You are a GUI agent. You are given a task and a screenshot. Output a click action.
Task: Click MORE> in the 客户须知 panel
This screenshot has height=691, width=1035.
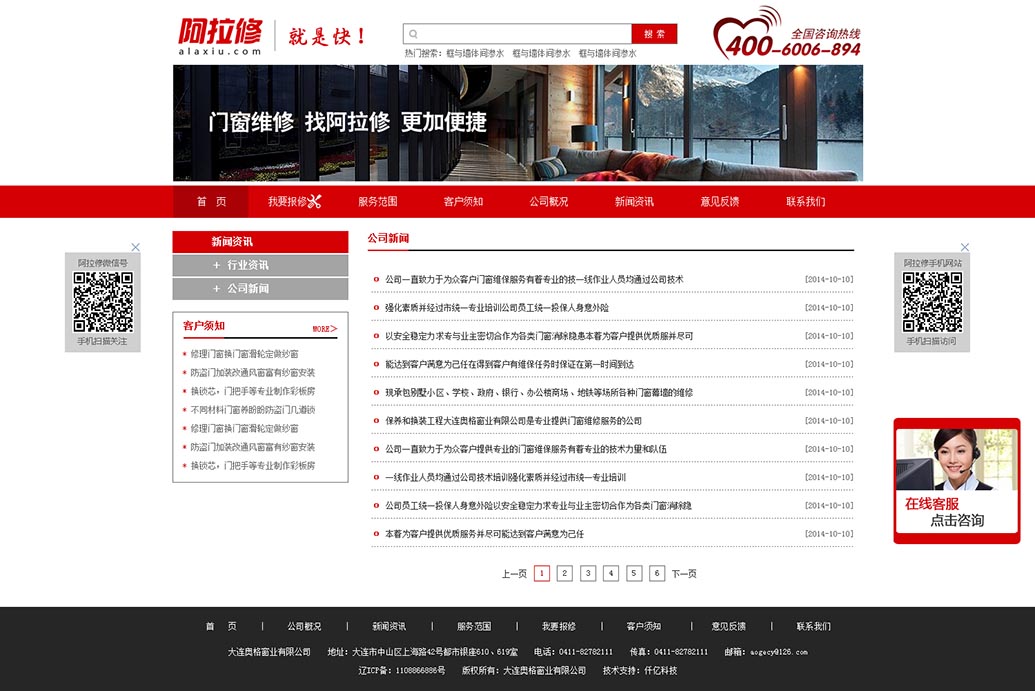coord(324,328)
